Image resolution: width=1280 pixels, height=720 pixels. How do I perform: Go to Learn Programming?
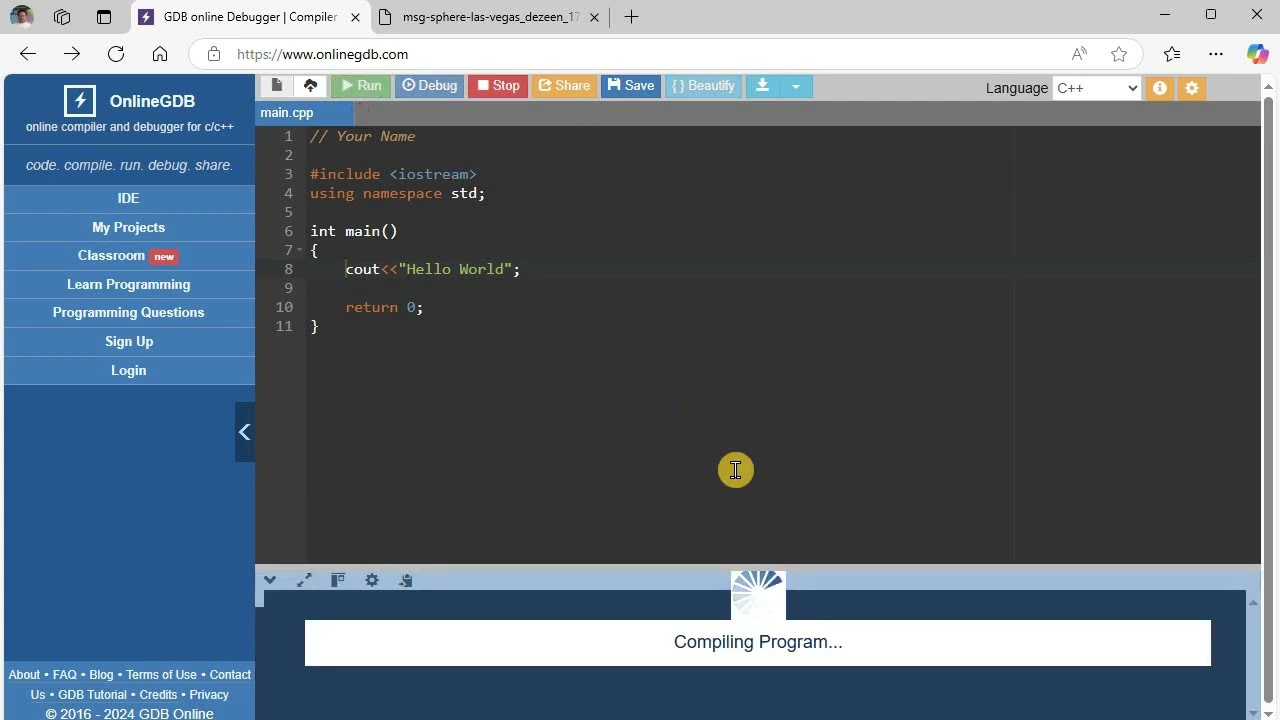point(129,284)
